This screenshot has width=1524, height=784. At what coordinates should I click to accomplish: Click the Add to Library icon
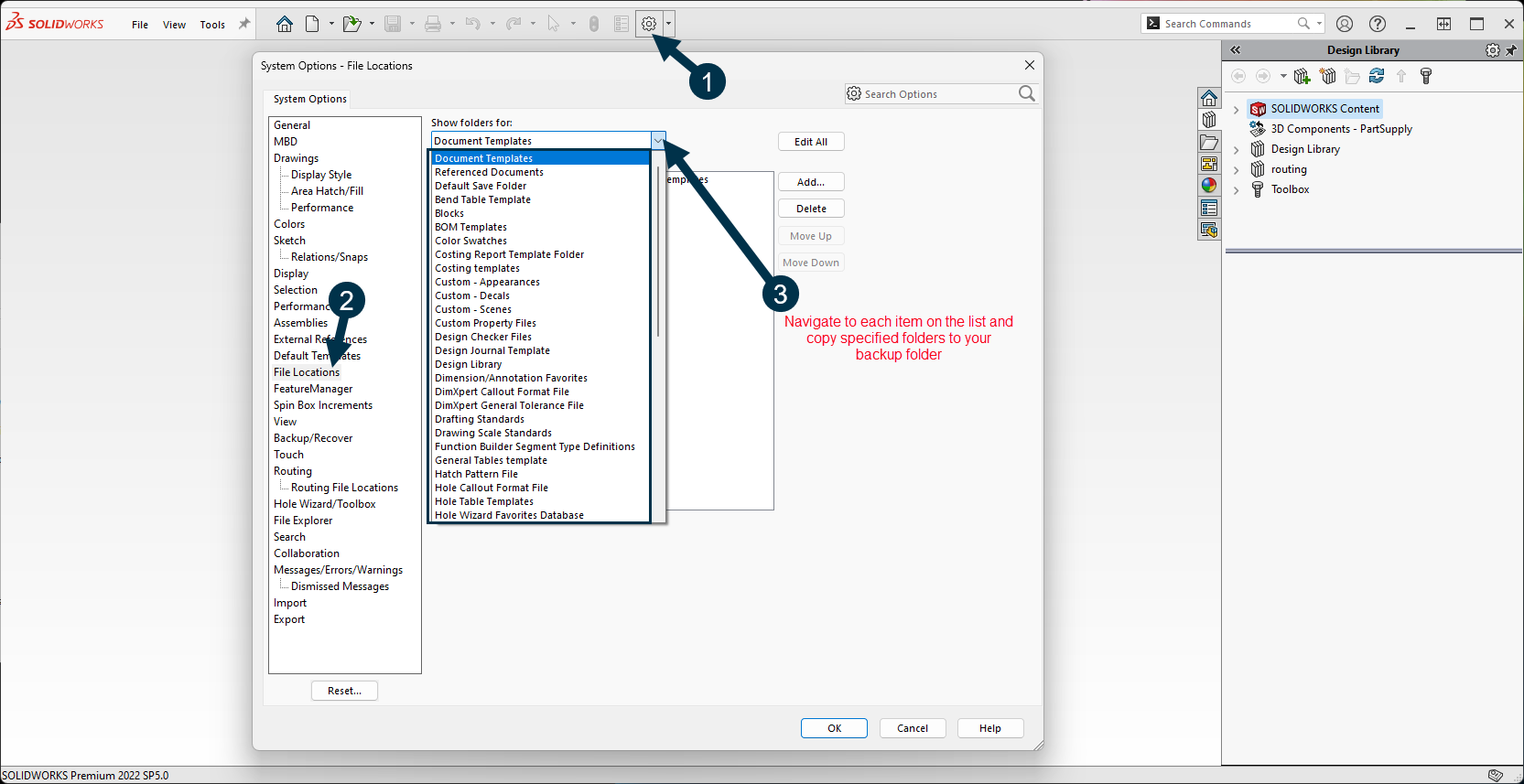coord(1302,76)
